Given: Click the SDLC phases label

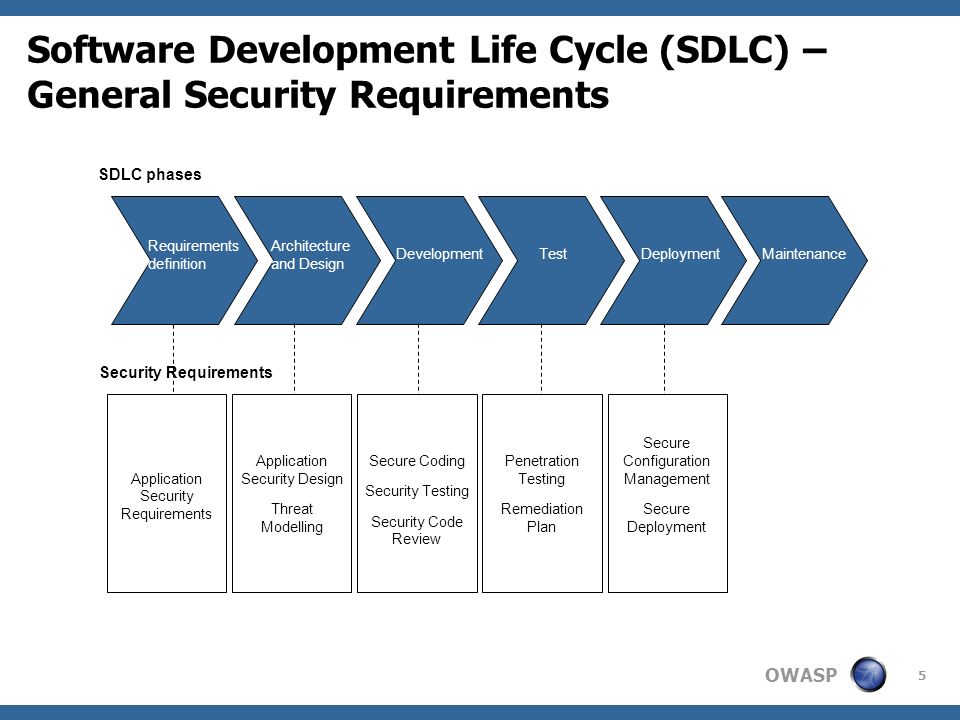Looking at the screenshot, I should click(150, 174).
